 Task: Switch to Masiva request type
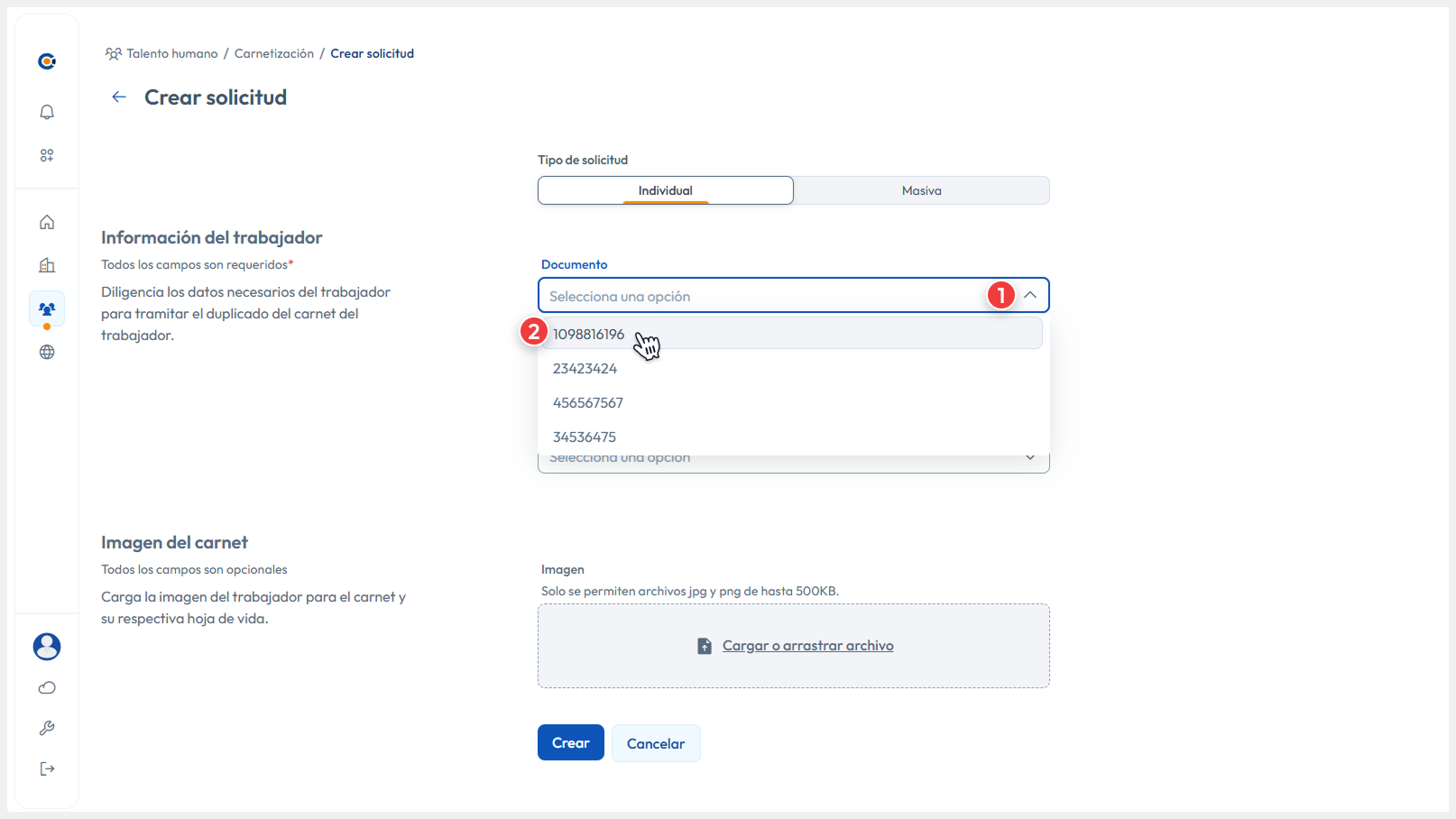[x=921, y=190]
